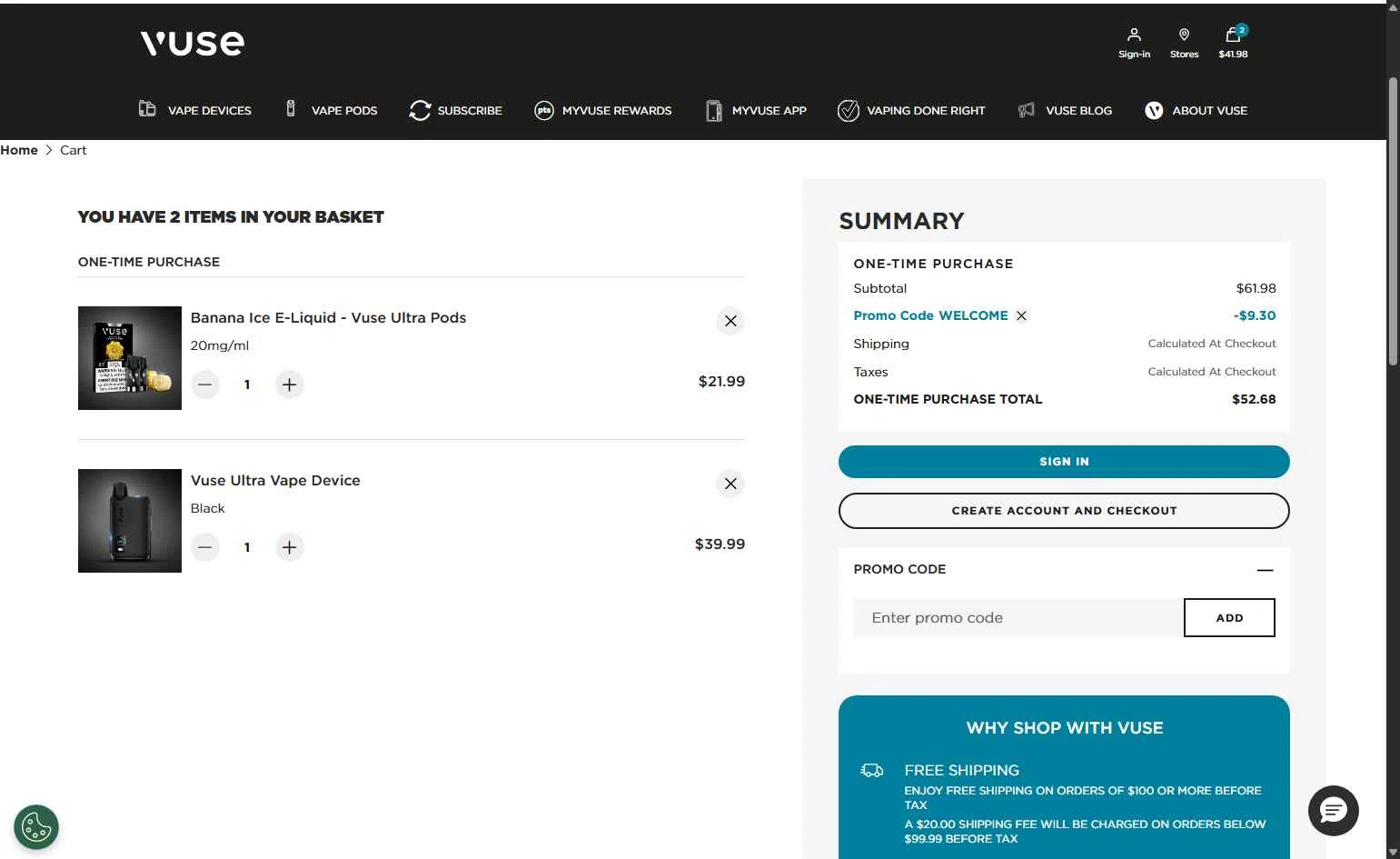Image resolution: width=1400 pixels, height=859 pixels.
Task: Increase Vuse Ultra Vape Device quantity
Action: click(289, 547)
